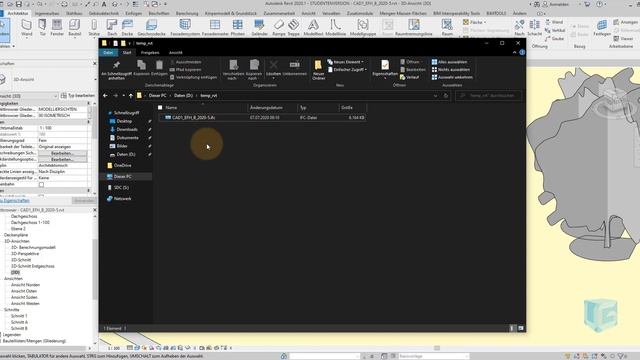
Task: Select OneDrive in Explorer navigation pane
Action: click(x=122, y=165)
